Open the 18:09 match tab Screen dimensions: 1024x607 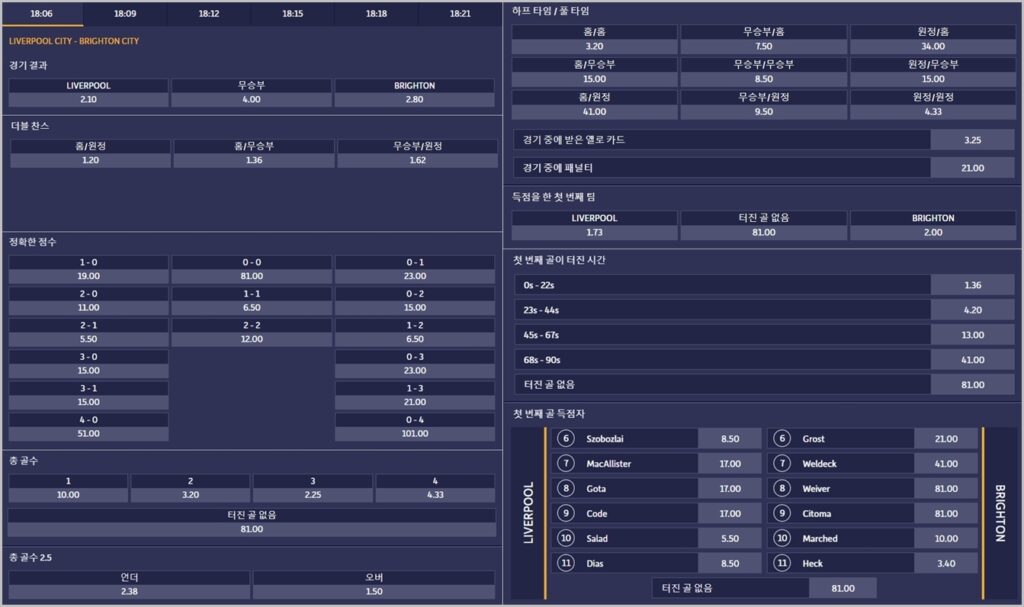coord(125,14)
